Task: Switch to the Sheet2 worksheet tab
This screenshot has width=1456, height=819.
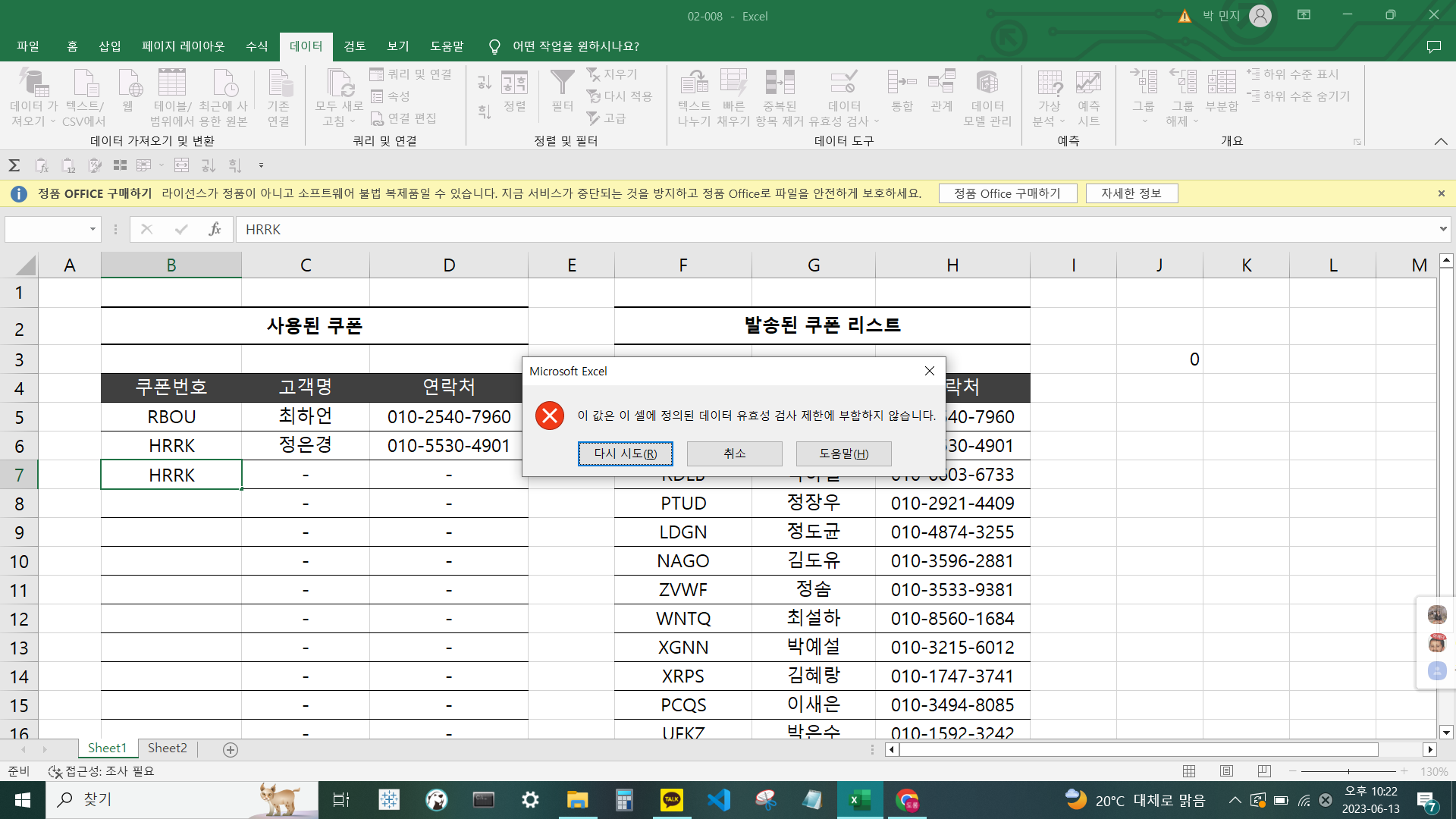Action: pos(167,748)
